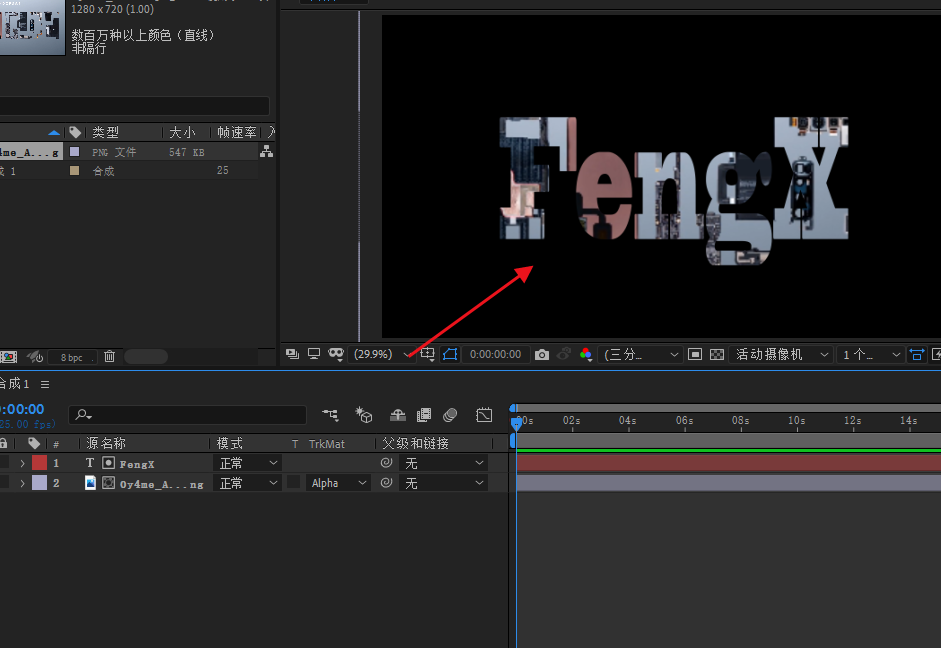Image resolution: width=941 pixels, height=648 pixels.
Task: Open the composition mini-flowchart icon
Action: coord(331,414)
